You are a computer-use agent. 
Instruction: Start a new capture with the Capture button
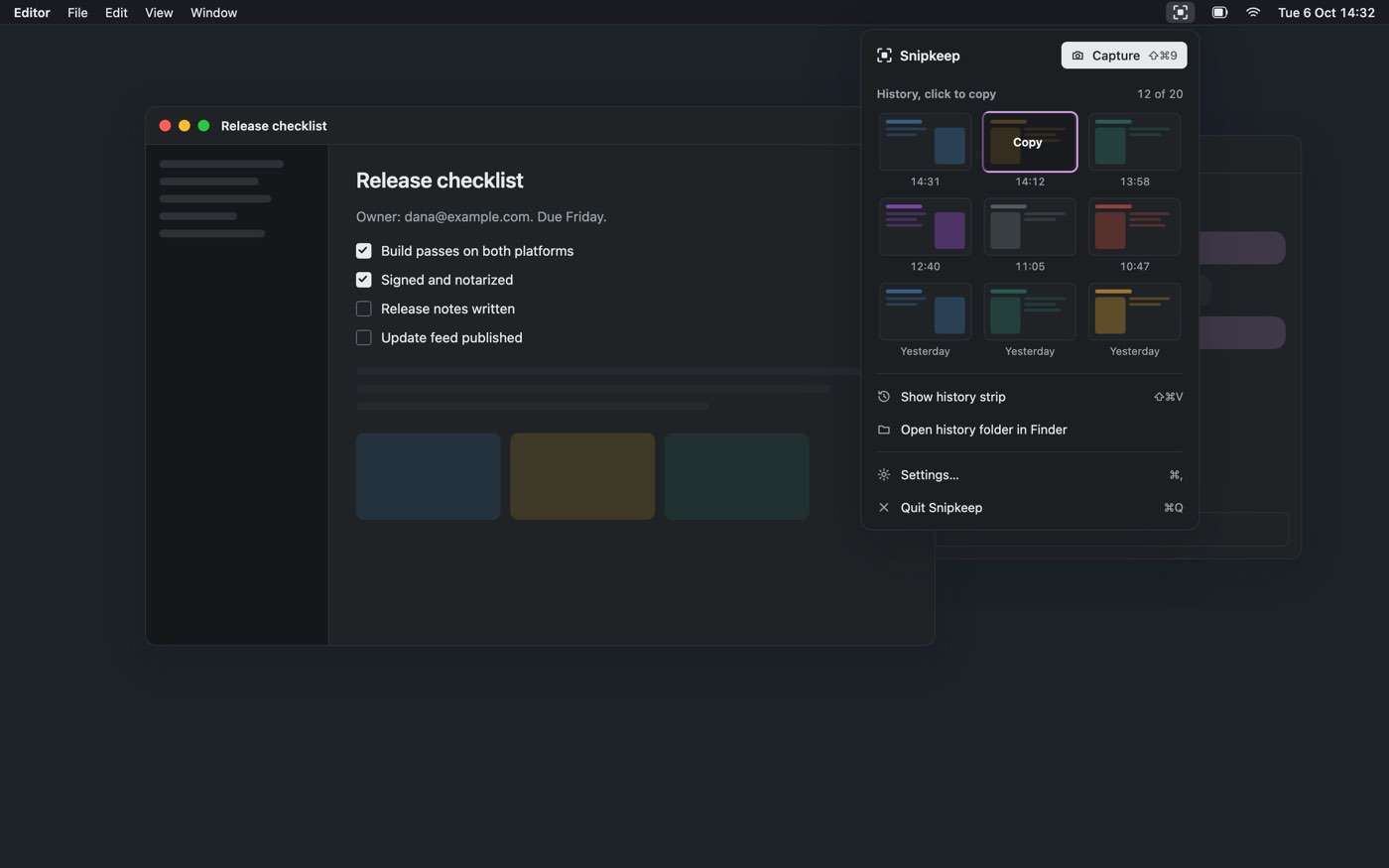(1124, 56)
